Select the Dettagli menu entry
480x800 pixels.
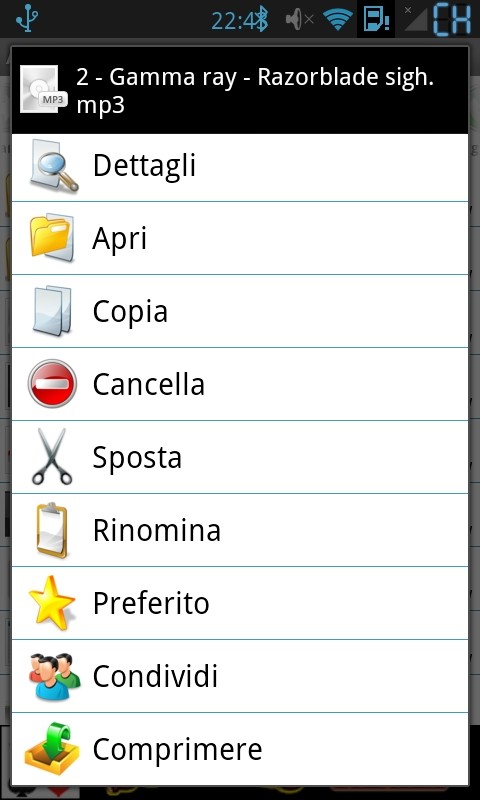click(240, 167)
